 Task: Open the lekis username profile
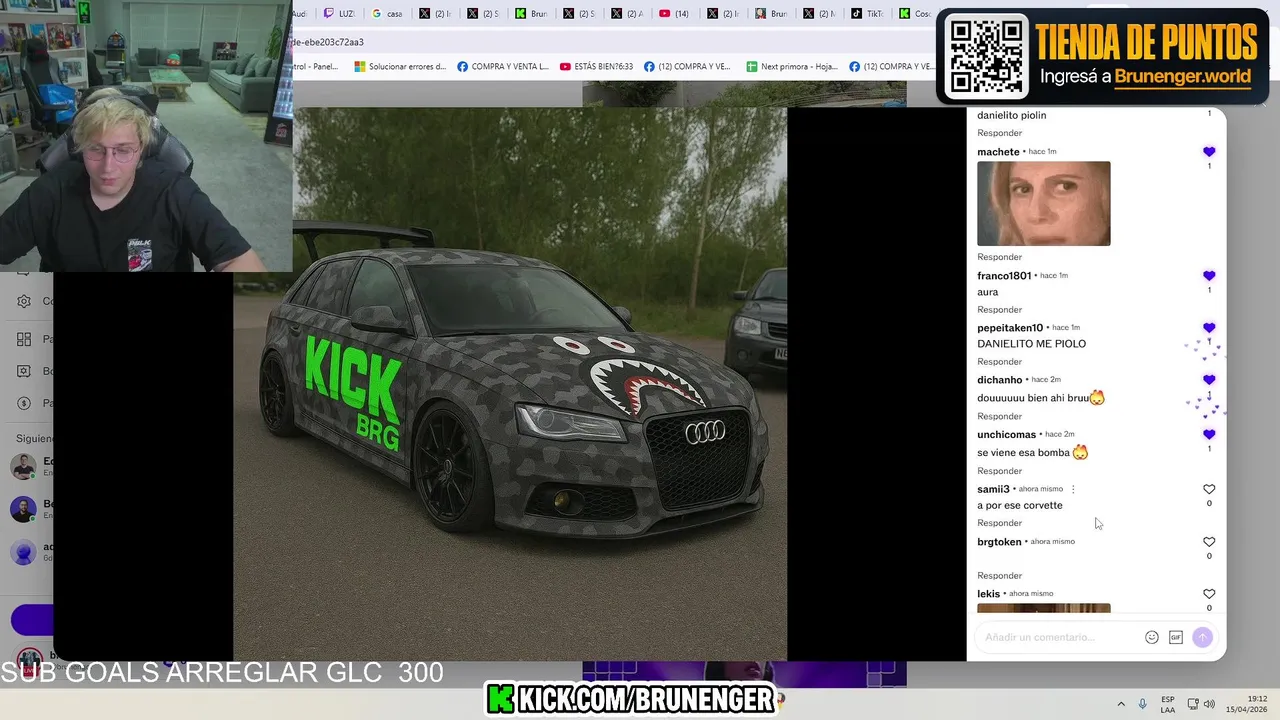988,594
